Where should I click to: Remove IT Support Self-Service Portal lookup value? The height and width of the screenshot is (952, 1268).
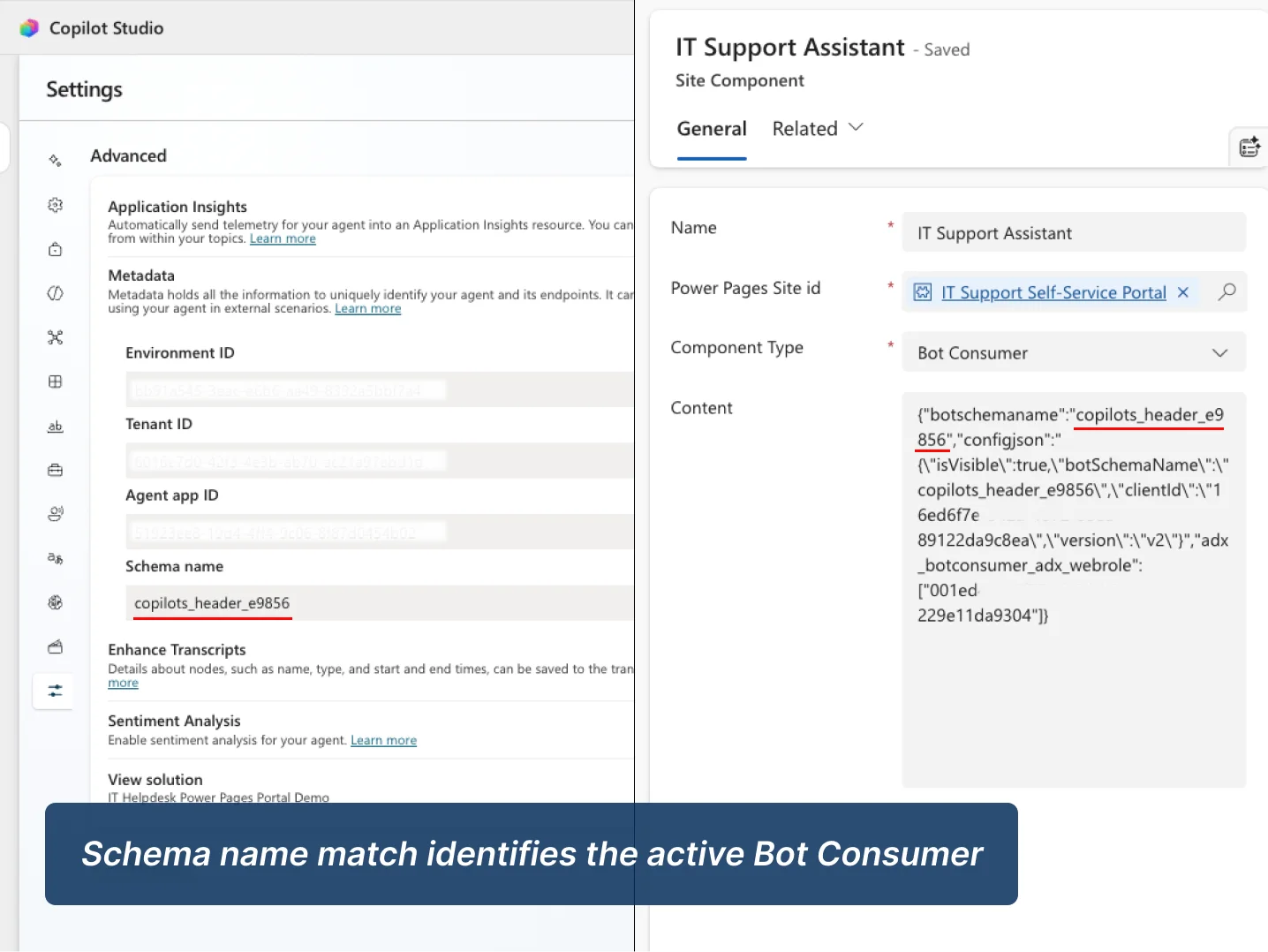[x=1183, y=292]
